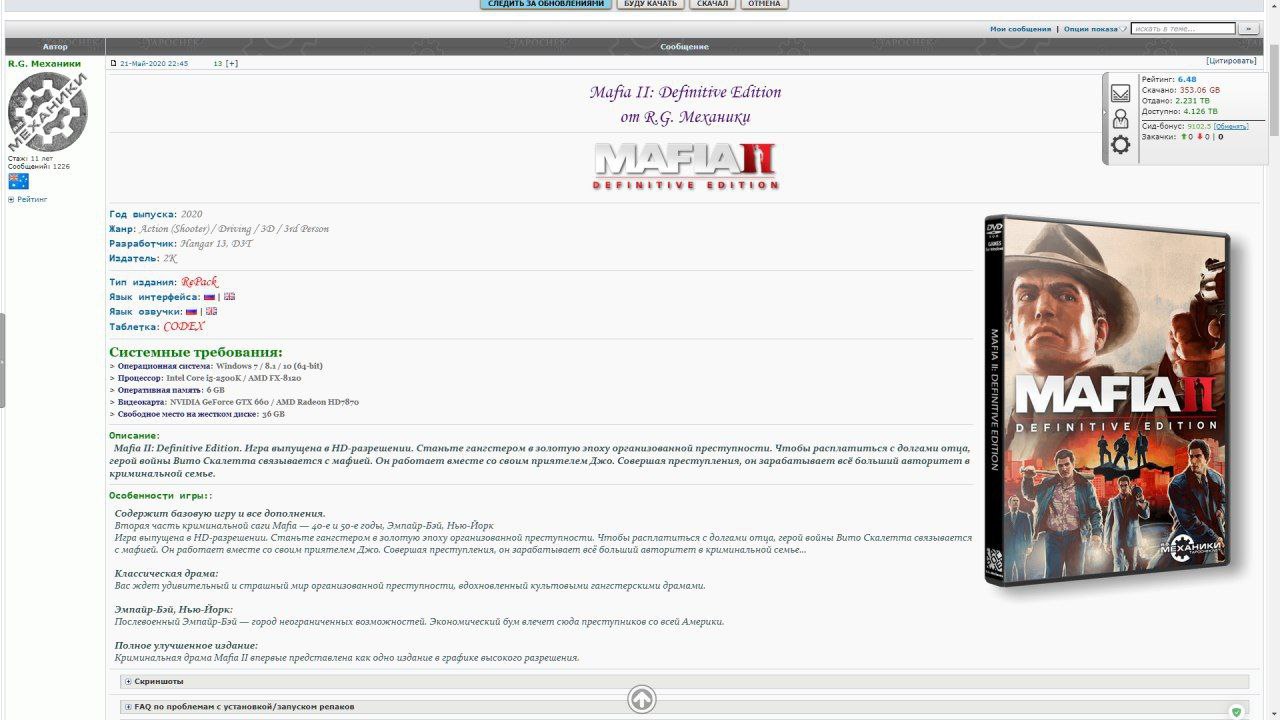Screen dimensions: 1280x720
Task: Click the Свободное место 36 GB line
Action: click(x=197, y=414)
